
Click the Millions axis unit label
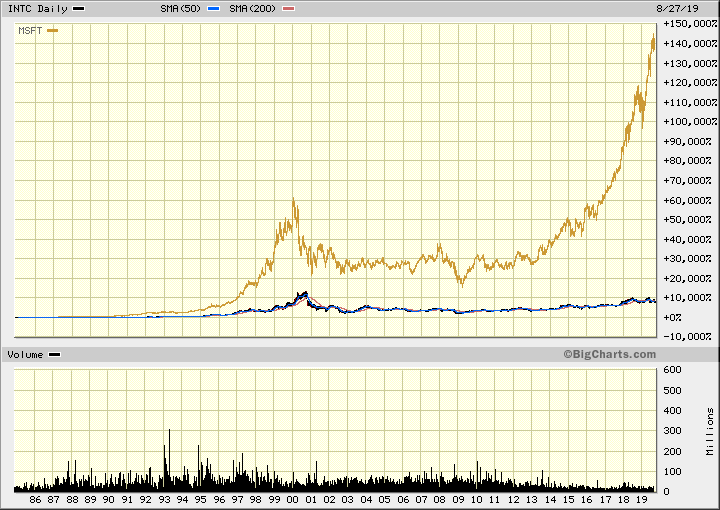(x=710, y=432)
